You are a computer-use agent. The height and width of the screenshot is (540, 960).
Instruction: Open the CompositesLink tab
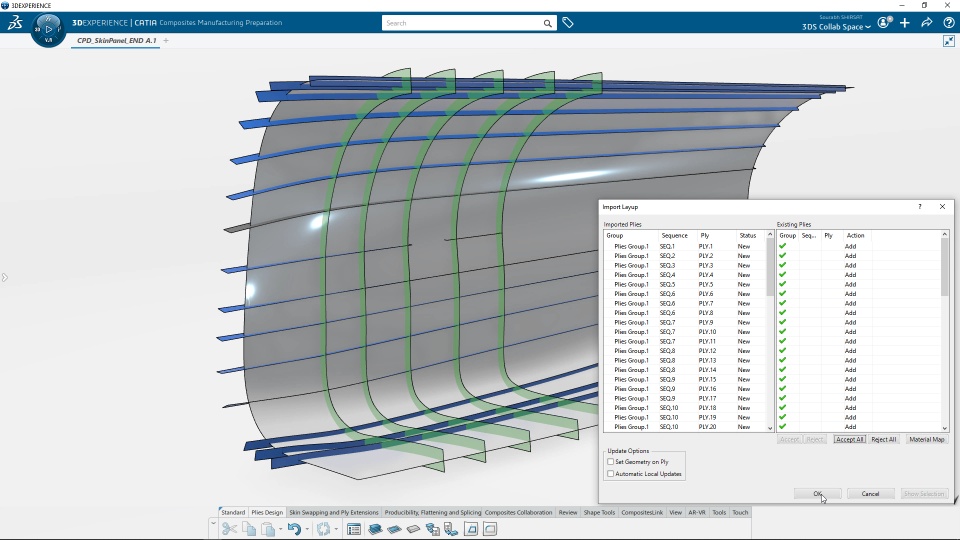[642, 512]
